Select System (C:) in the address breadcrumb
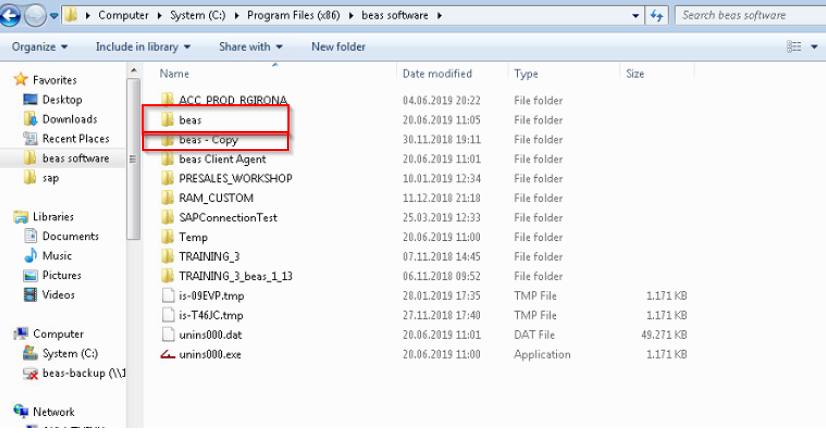 click(x=198, y=15)
